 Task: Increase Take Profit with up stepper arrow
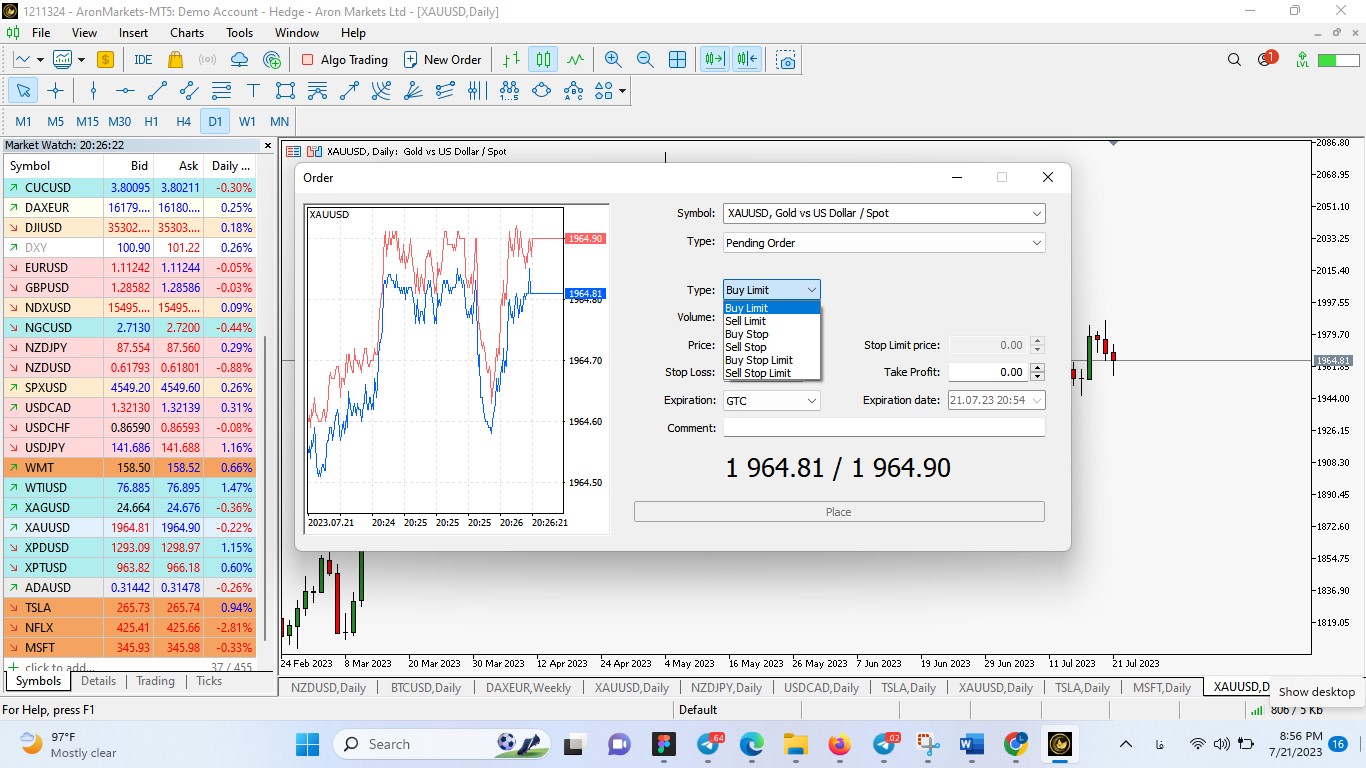pos(1037,367)
